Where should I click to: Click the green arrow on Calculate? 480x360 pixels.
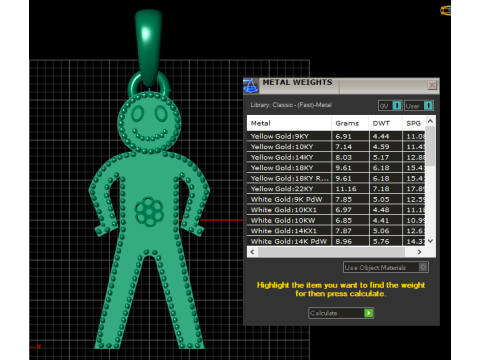click(x=368, y=313)
